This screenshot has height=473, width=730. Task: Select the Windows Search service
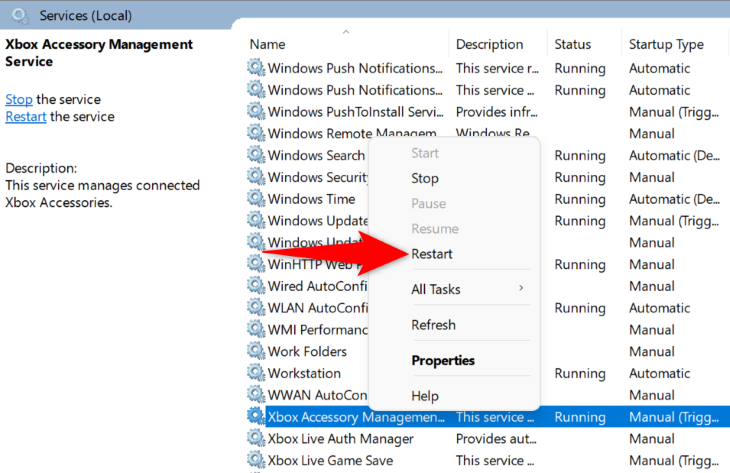(x=316, y=155)
